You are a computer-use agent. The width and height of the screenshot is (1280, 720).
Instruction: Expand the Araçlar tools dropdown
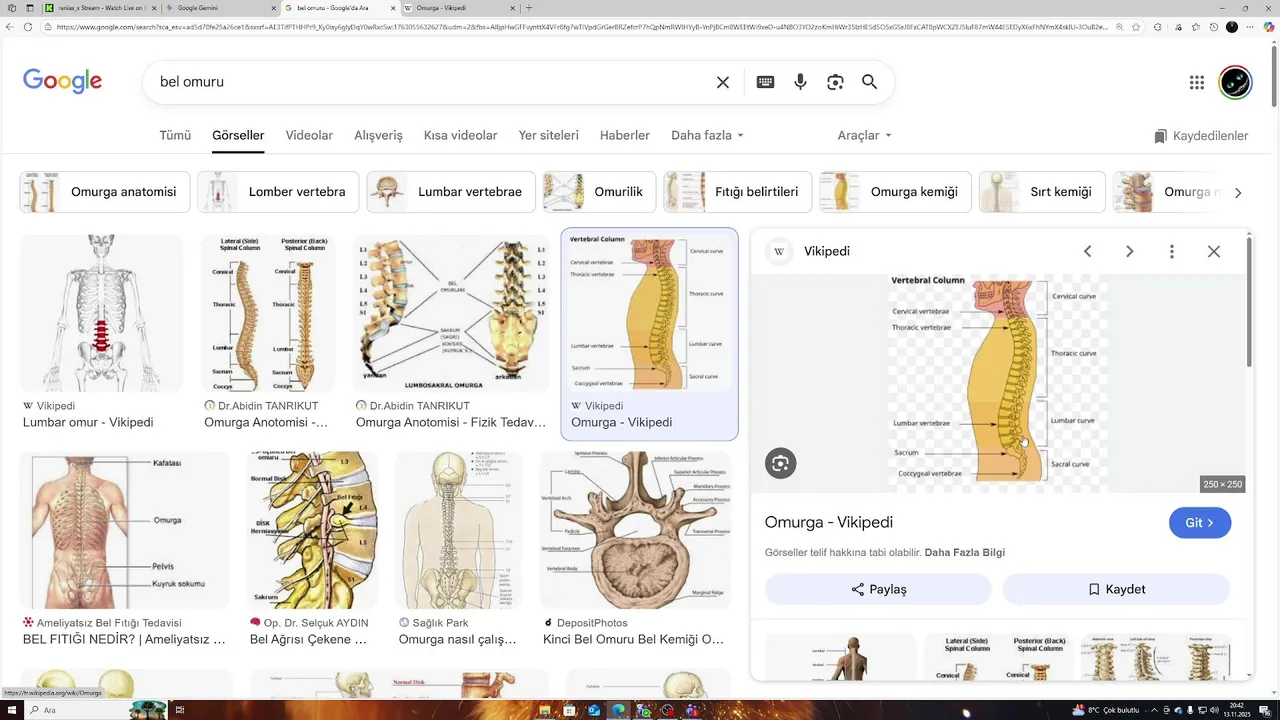coord(864,135)
